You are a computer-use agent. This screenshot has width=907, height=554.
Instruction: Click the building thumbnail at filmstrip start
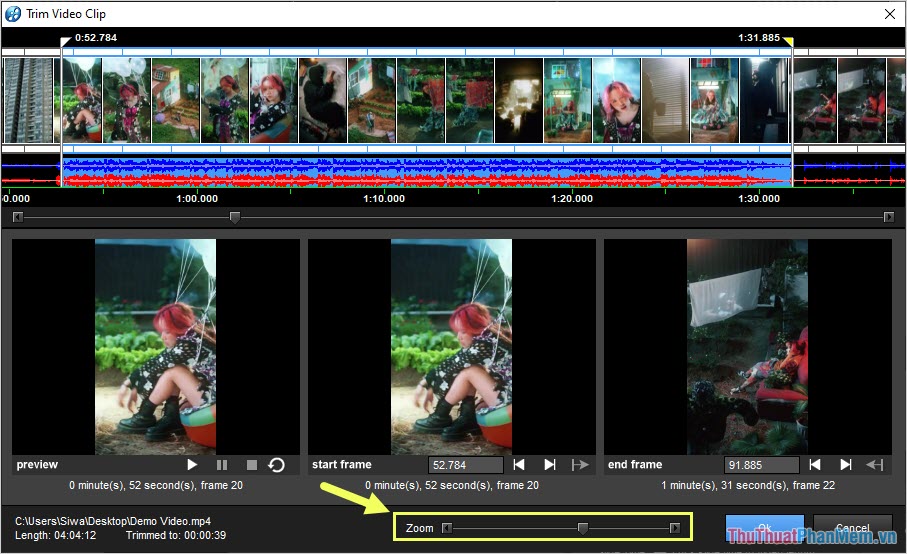click(28, 100)
